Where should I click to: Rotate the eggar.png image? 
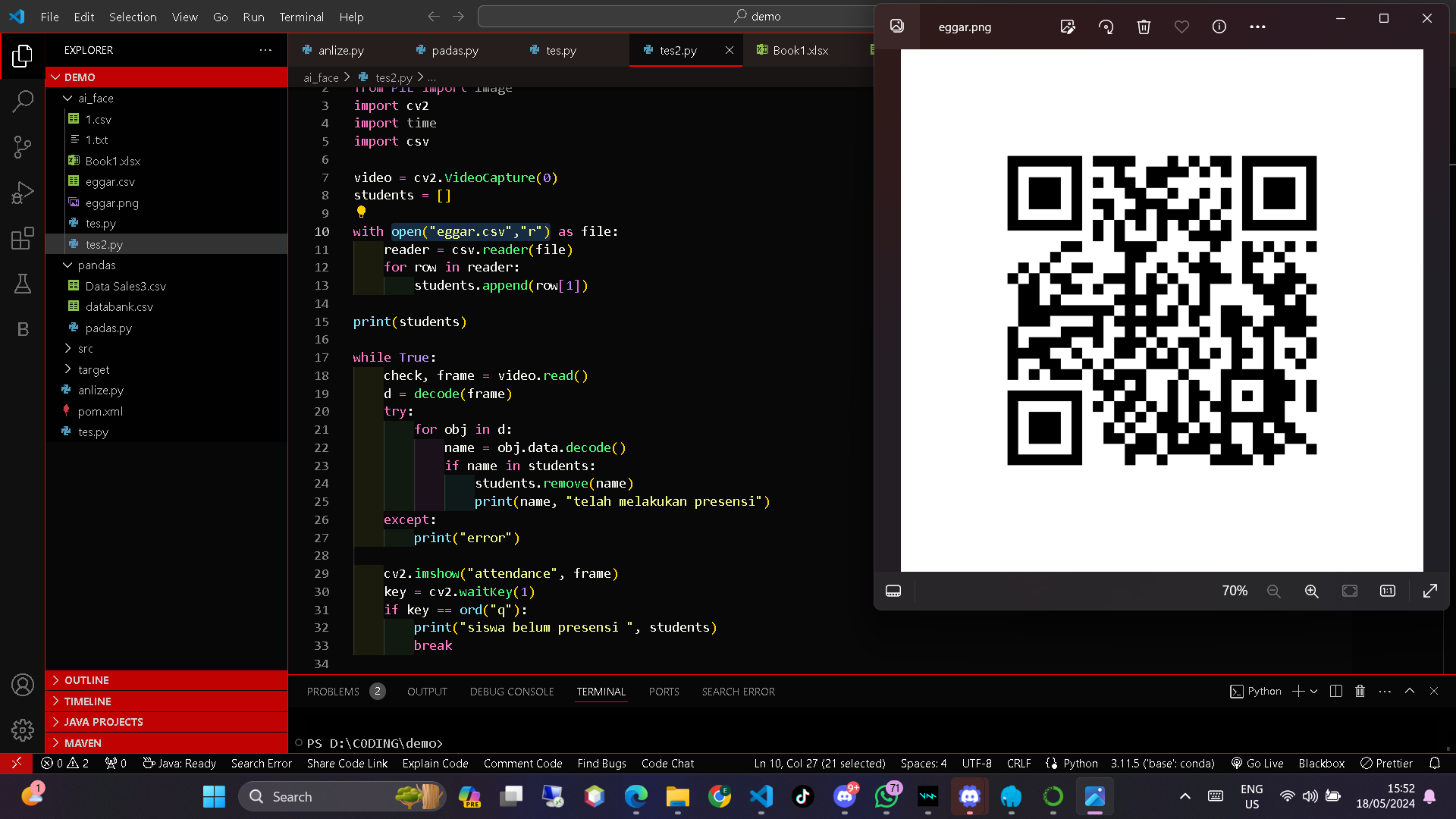(1106, 27)
